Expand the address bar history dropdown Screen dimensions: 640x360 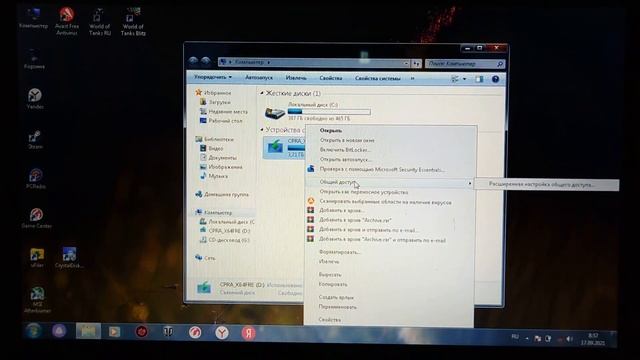(x=406, y=63)
